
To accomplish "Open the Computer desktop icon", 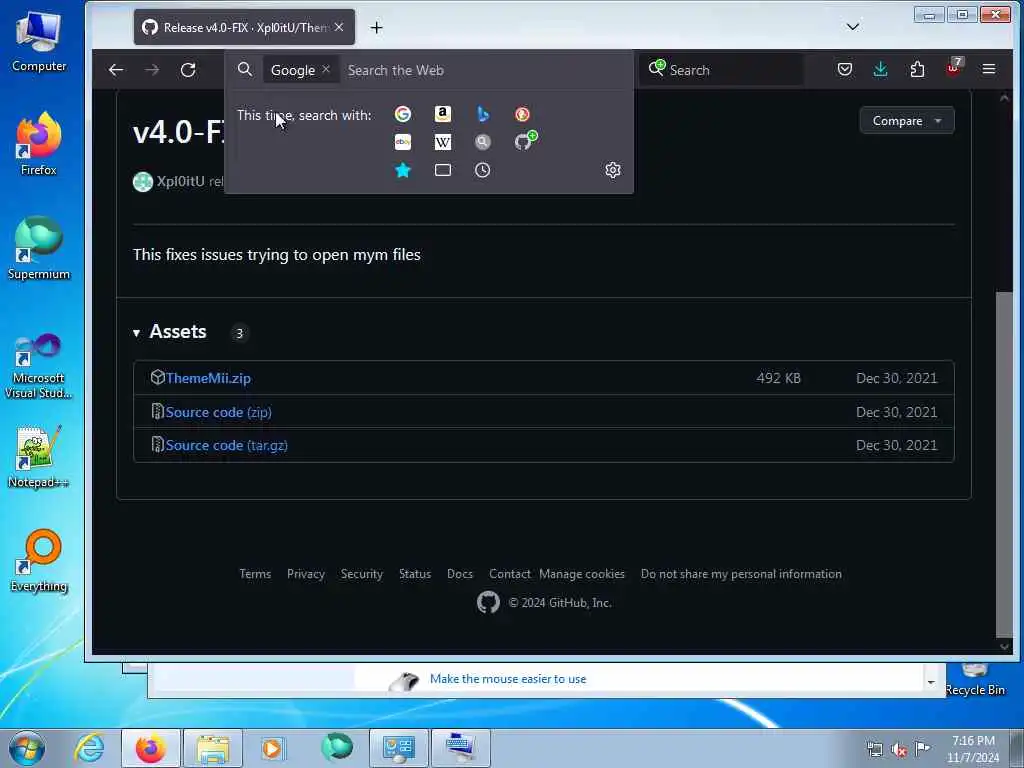I will [39, 40].
